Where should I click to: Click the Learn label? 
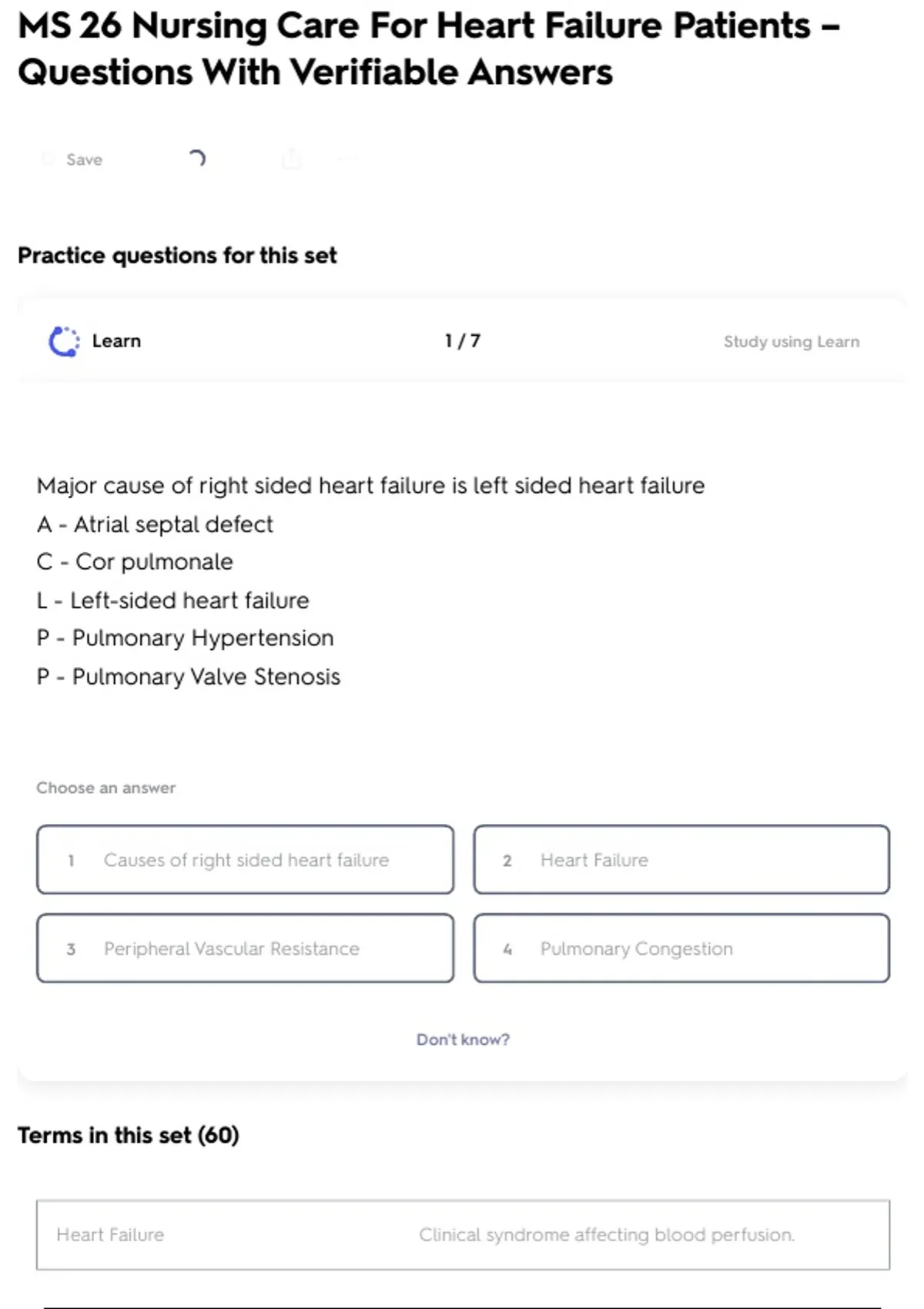click(116, 341)
